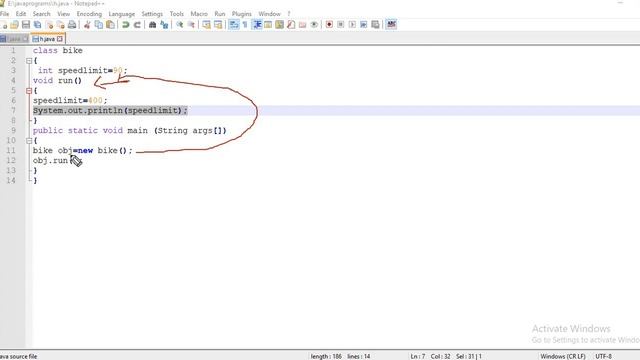Click the Zoom Out toolbar icon

191,25
